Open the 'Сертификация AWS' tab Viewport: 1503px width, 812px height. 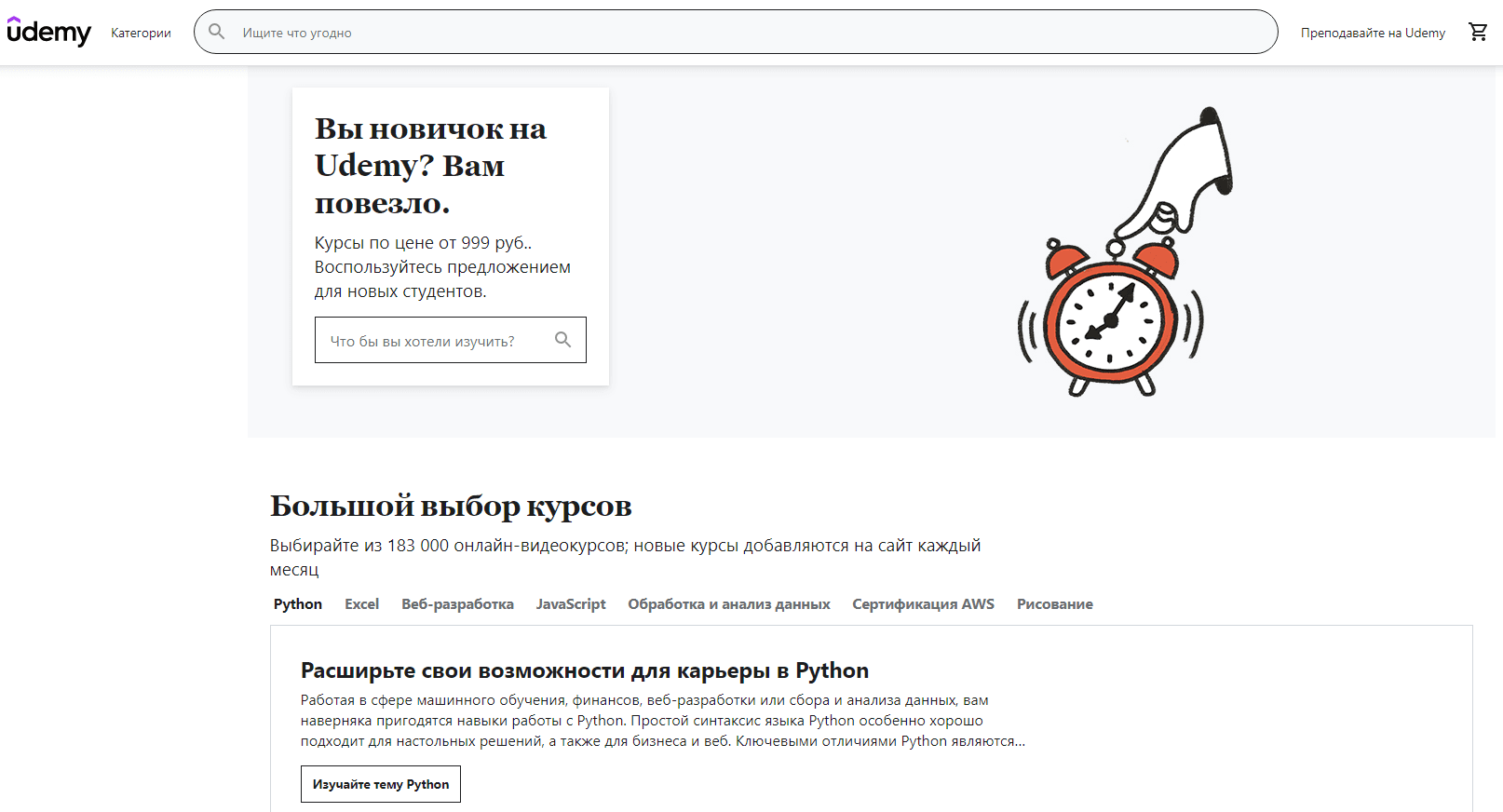[x=923, y=604]
